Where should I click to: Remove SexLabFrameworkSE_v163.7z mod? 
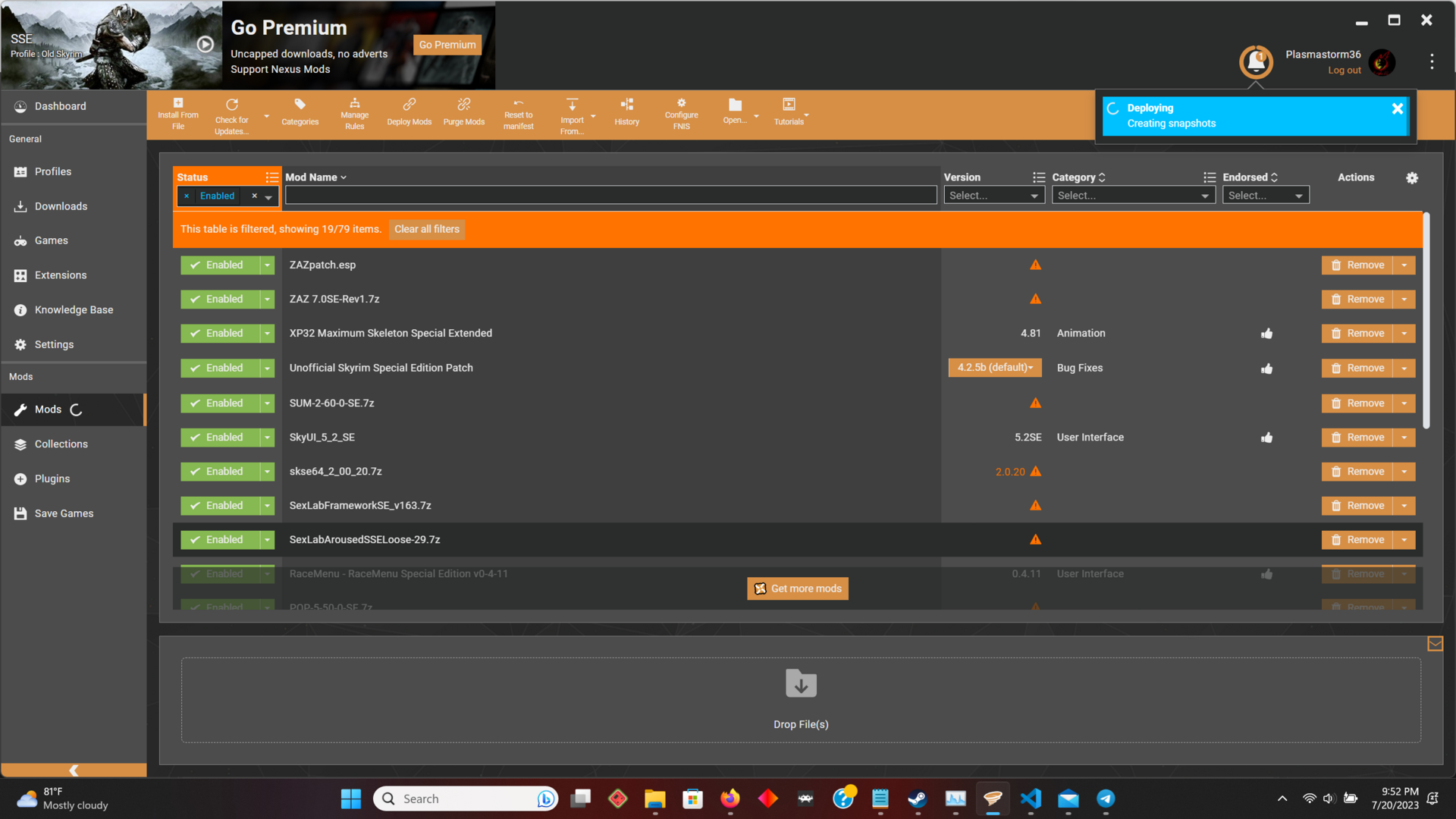pos(1357,505)
